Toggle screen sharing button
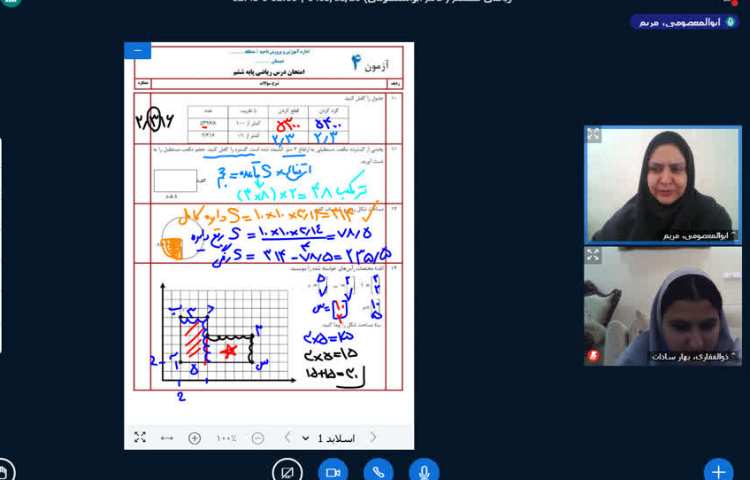Image resolution: width=750 pixels, height=480 pixels. 287,471
